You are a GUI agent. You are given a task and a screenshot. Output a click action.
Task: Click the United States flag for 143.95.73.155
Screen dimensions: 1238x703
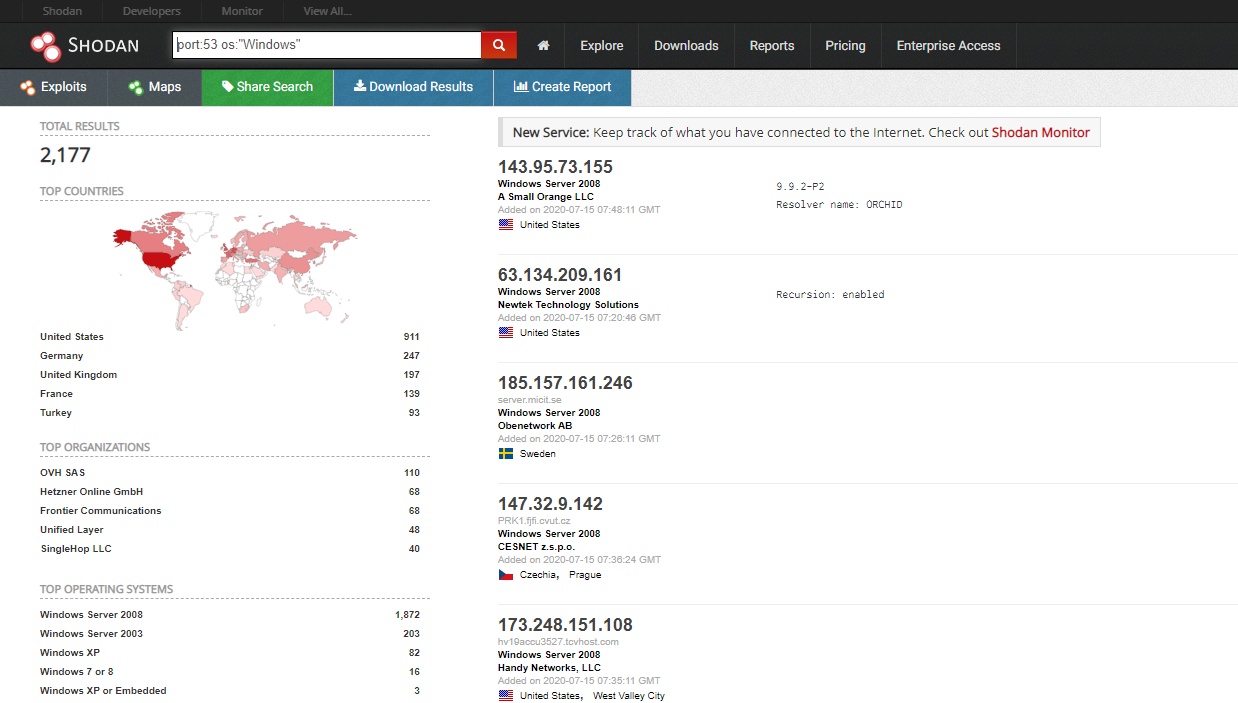pyautogui.click(x=506, y=225)
